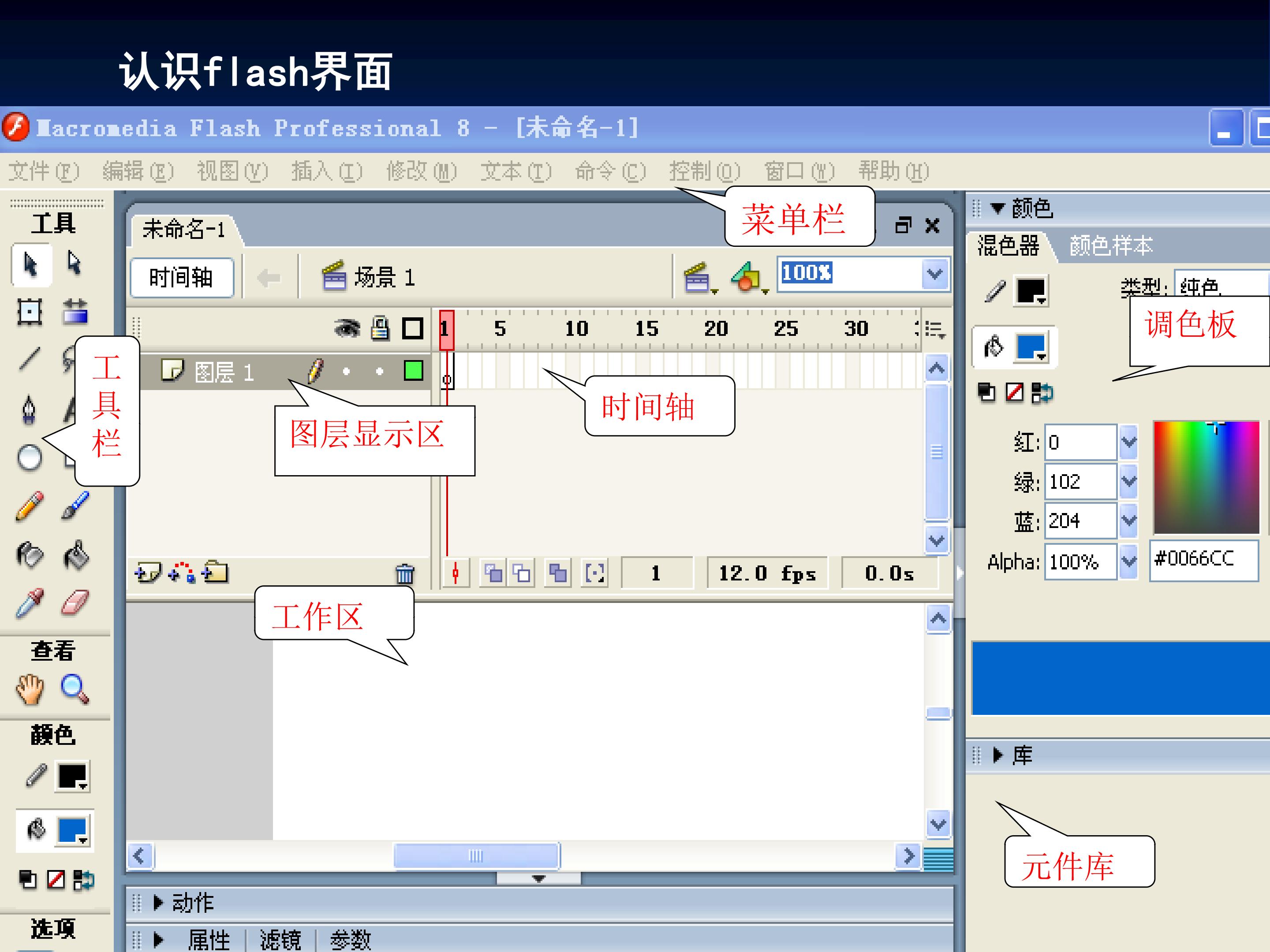Switch to the 颜色样本 tab
Screen dimensions: 1270x952
point(1110,245)
